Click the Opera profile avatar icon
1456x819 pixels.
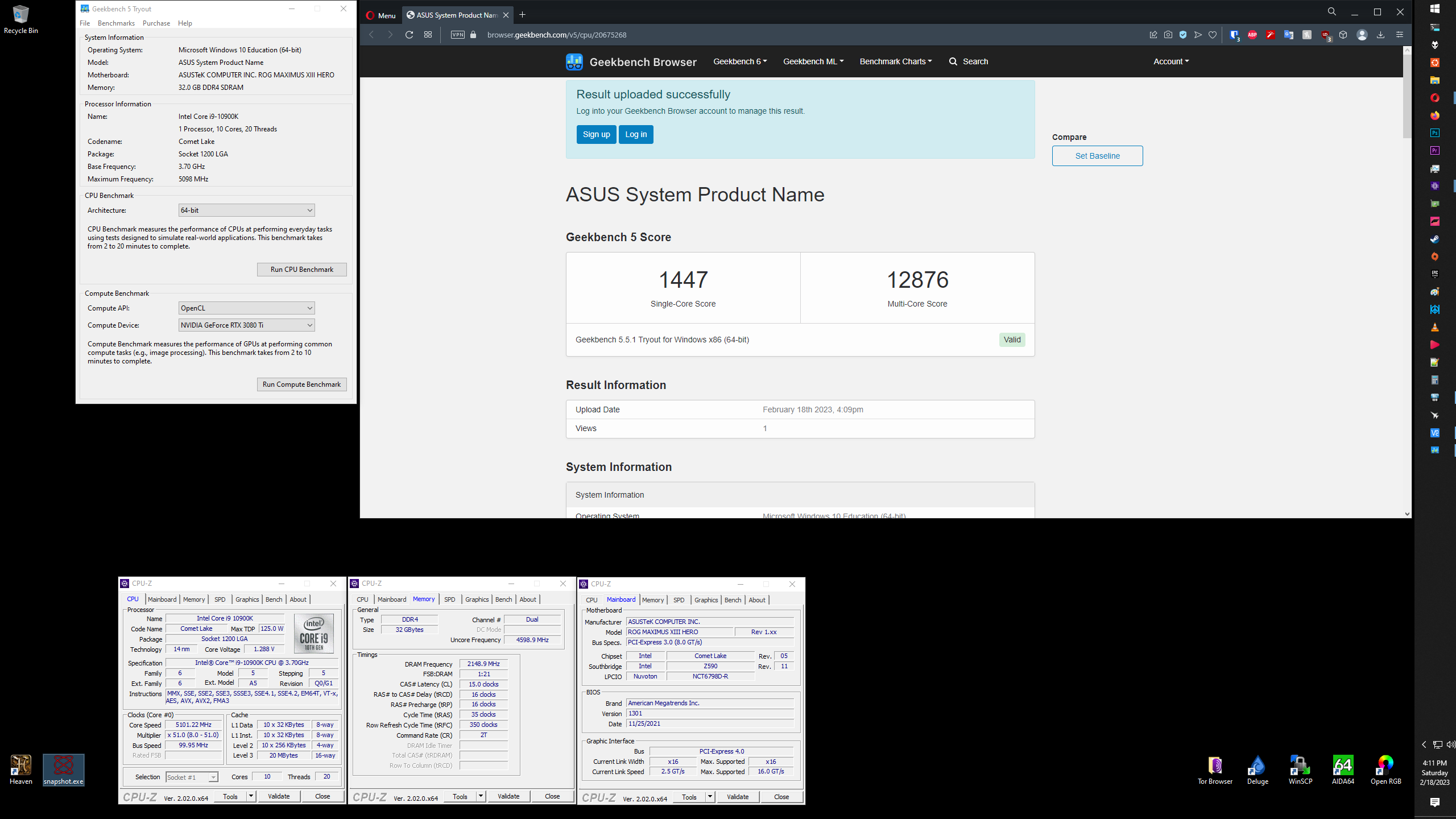click(1362, 35)
